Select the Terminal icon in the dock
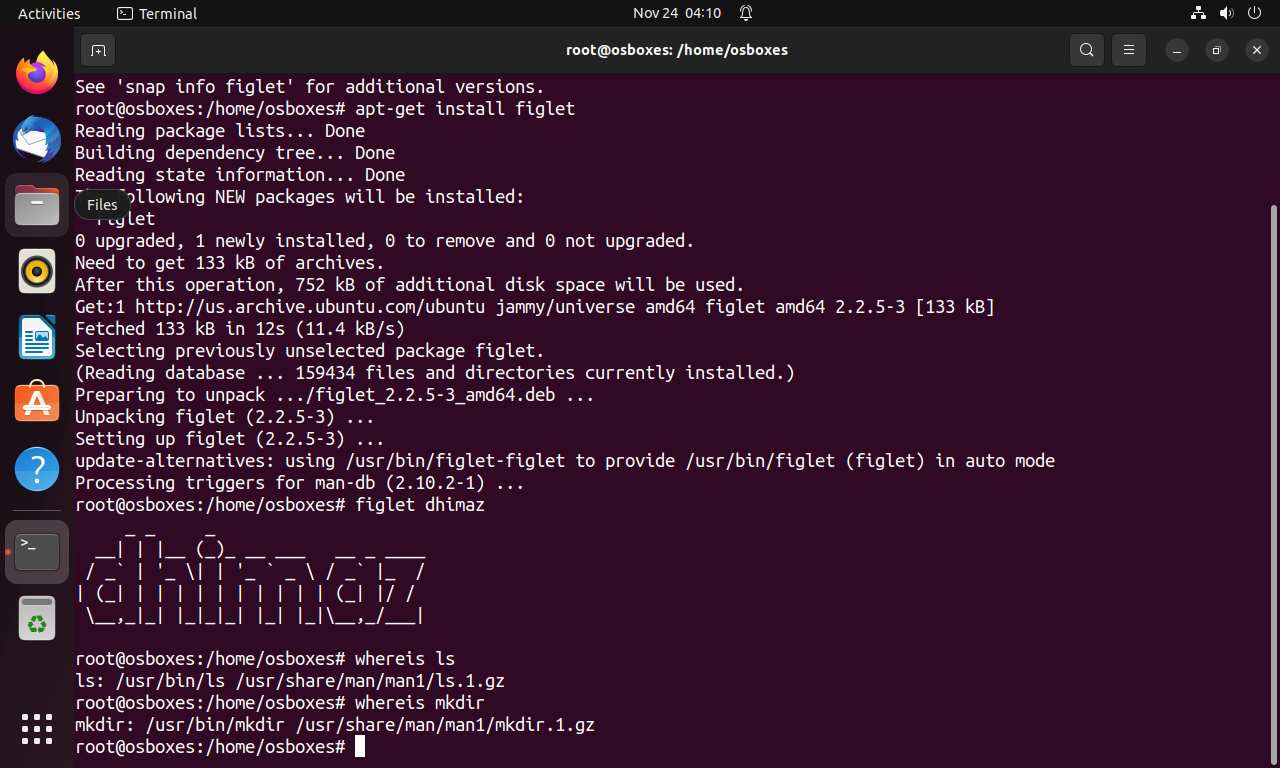Viewport: 1280px width, 768px height. pos(37,552)
